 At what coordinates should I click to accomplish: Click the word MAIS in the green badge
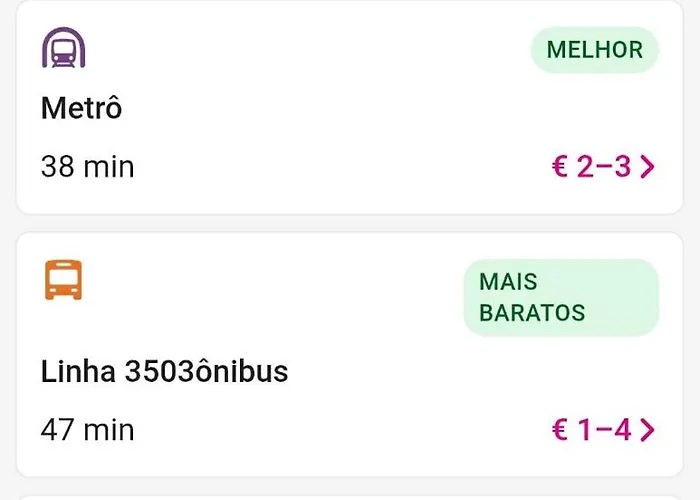508,282
